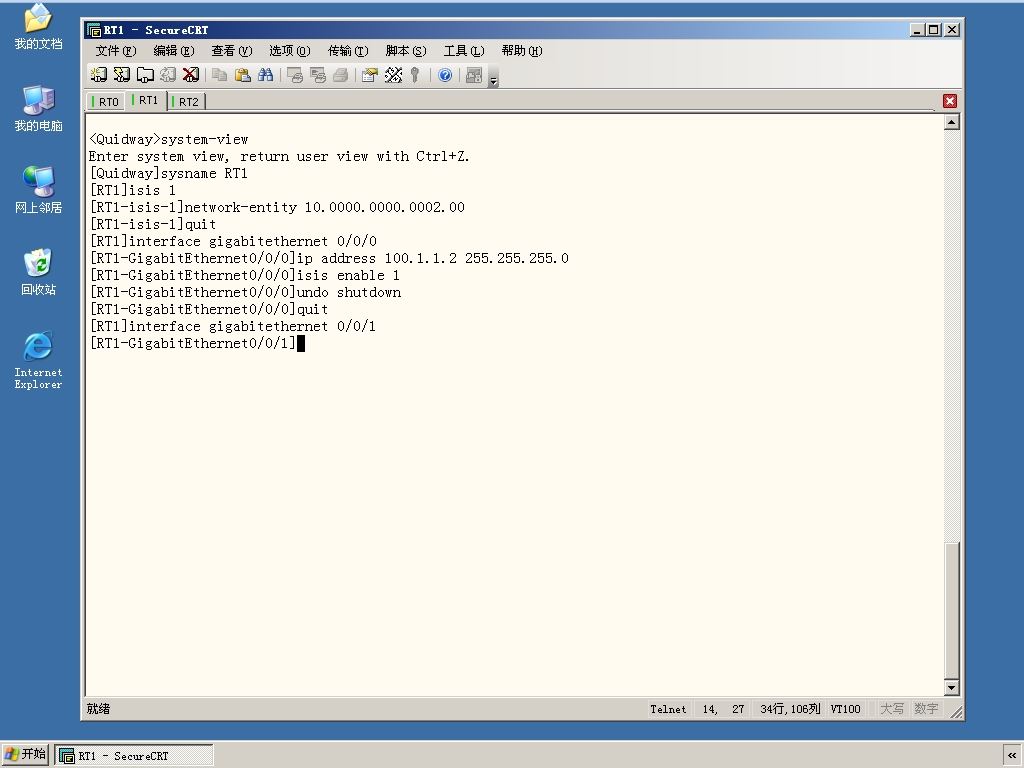Image resolution: width=1024 pixels, height=768 pixels.
Task: Click the Print Selection icon
Action: pos(318,75)
